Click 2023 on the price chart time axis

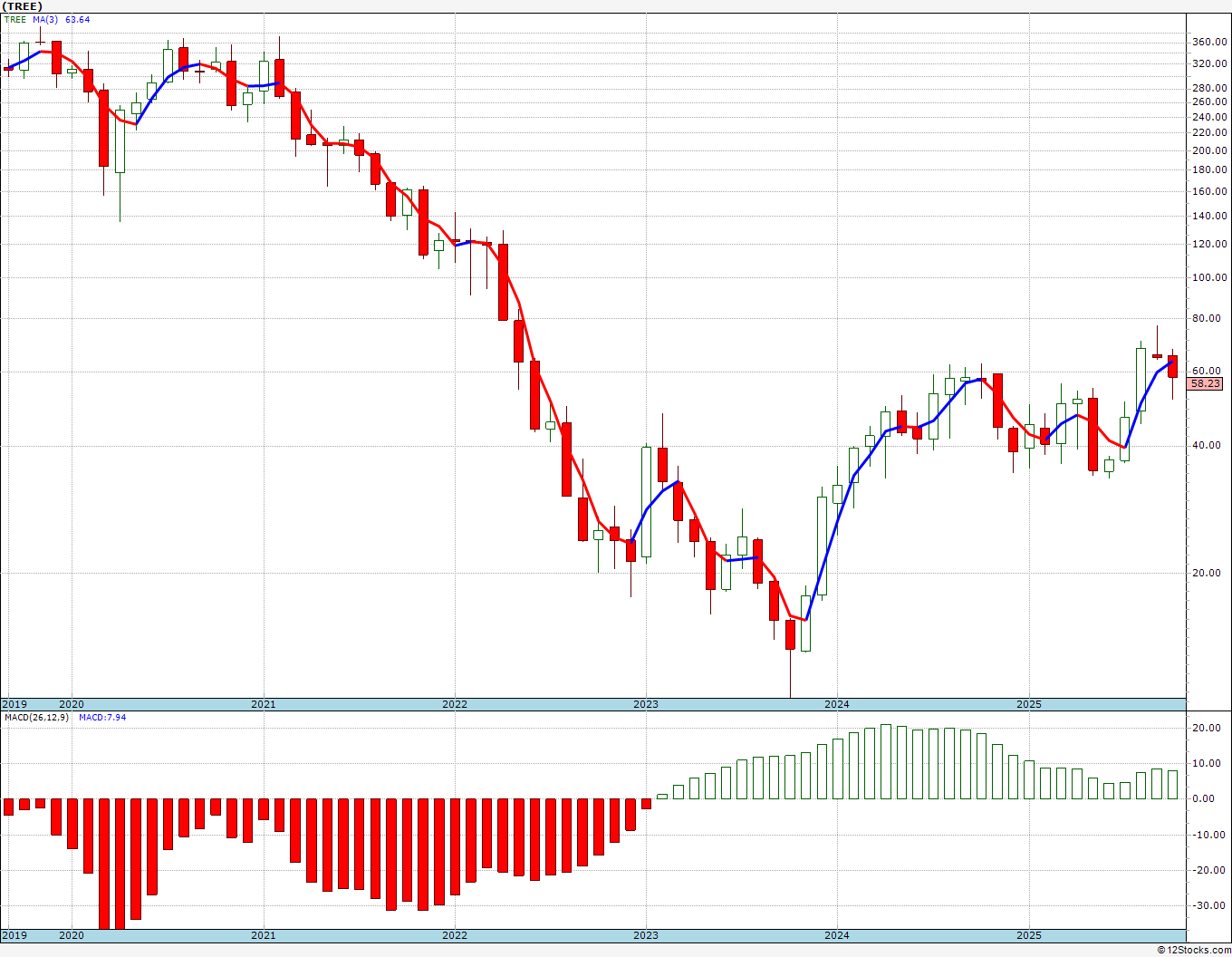(x=646, y=704)
